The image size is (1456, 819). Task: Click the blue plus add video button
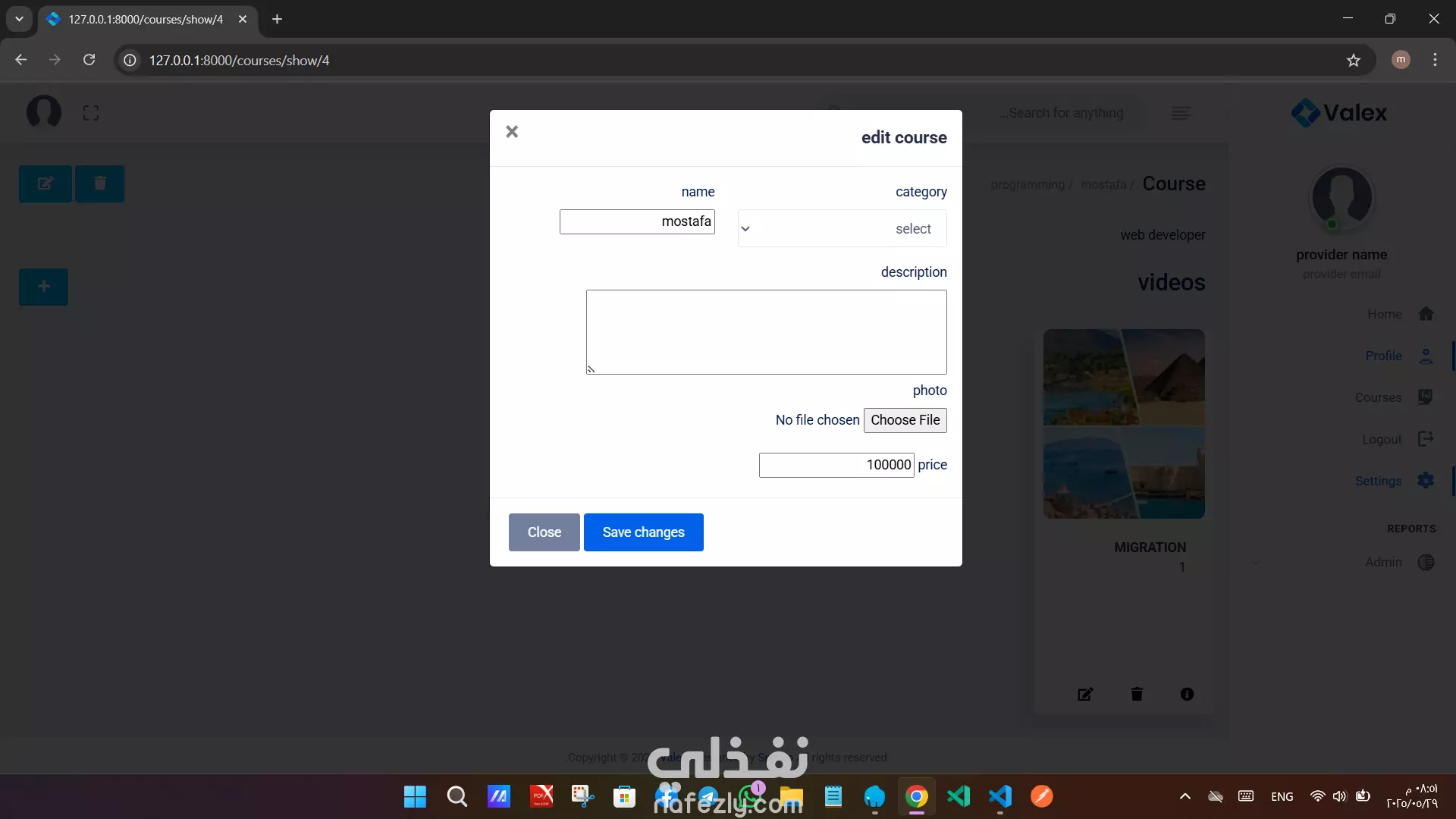[x=43, y=287]
